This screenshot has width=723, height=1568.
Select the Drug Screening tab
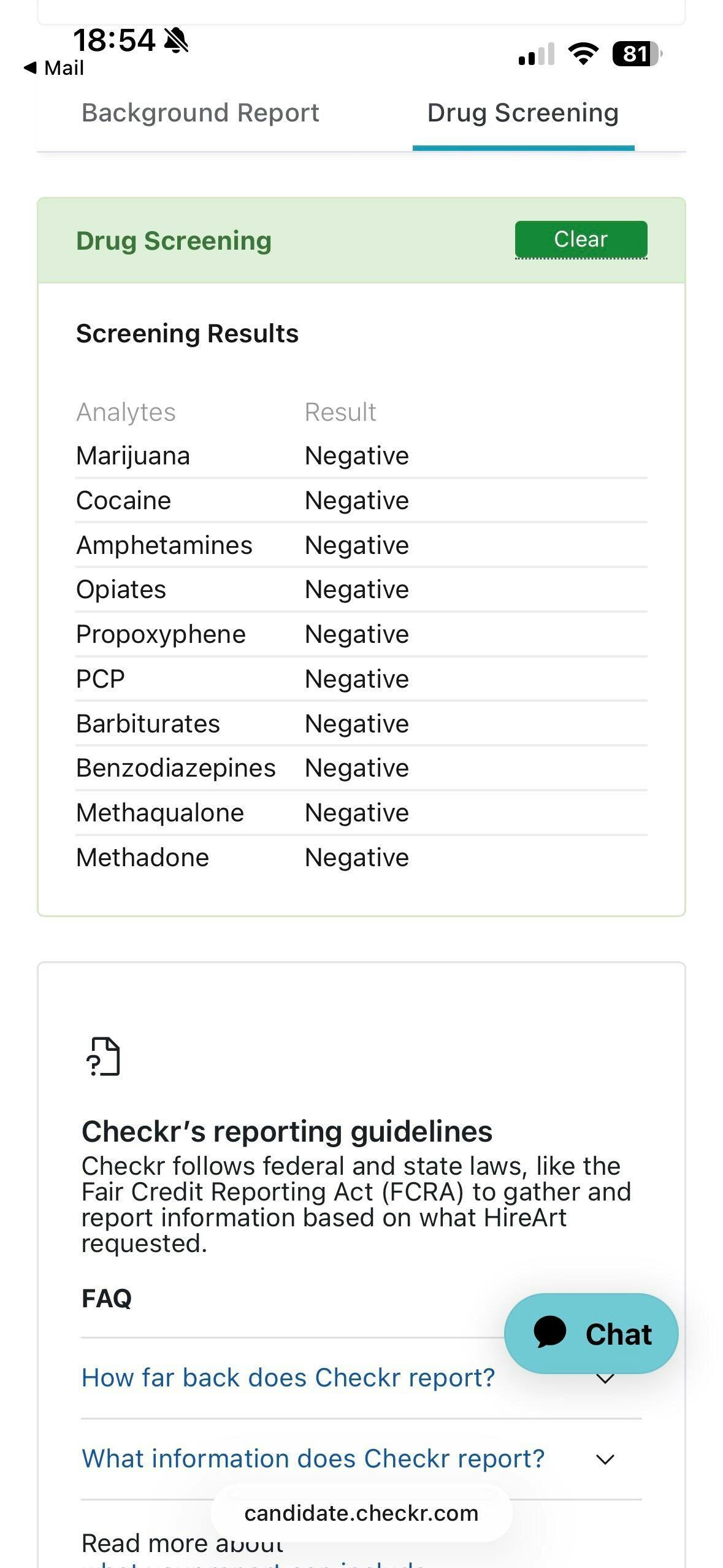[x=522, y=113]
